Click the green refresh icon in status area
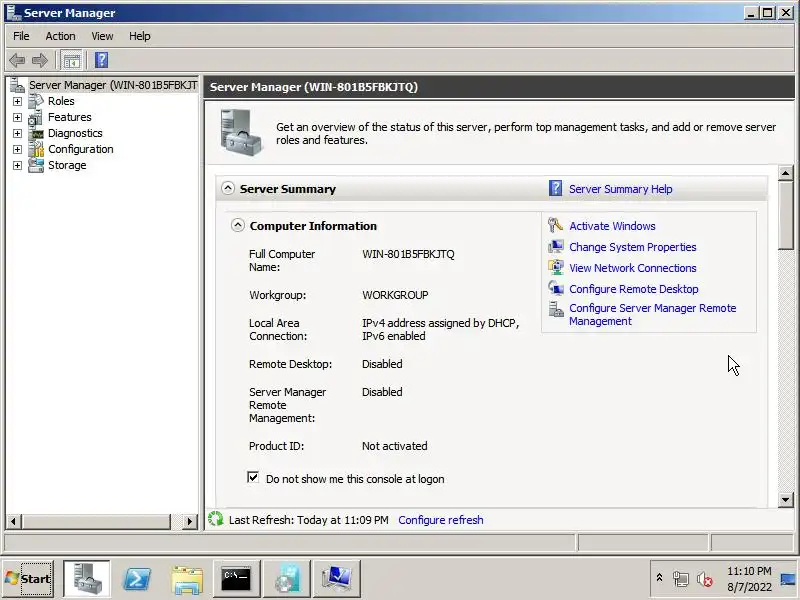This screenshot has height=600, width=800. (216, 519)
